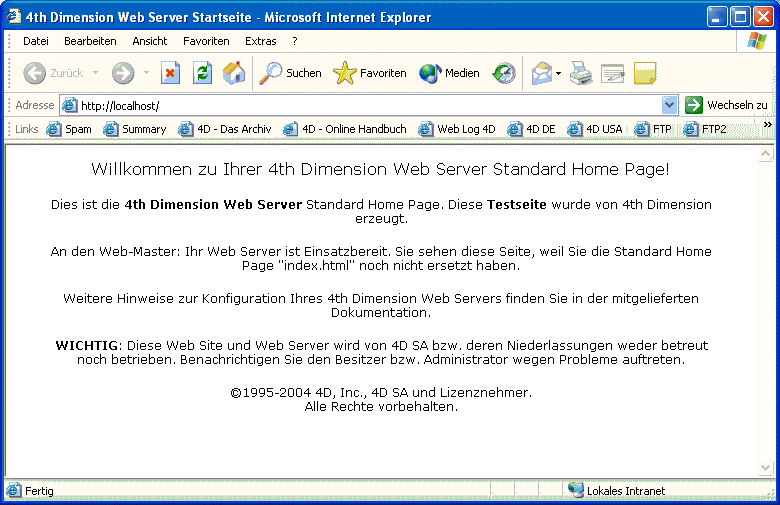Show the Medien media panel
This screenshot has height=505, width=780.
[x=449, y=73]
